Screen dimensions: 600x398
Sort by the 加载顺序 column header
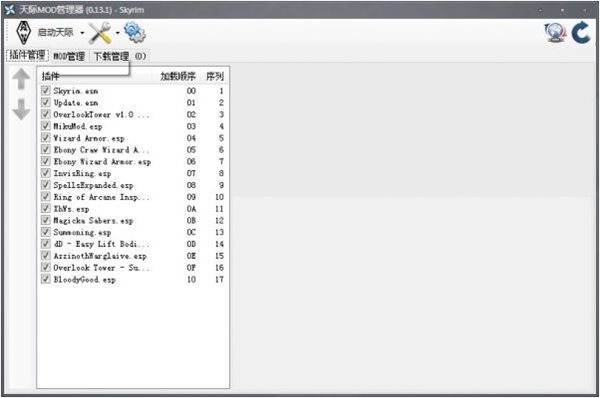pyautogui.click(x=178, y=77)
